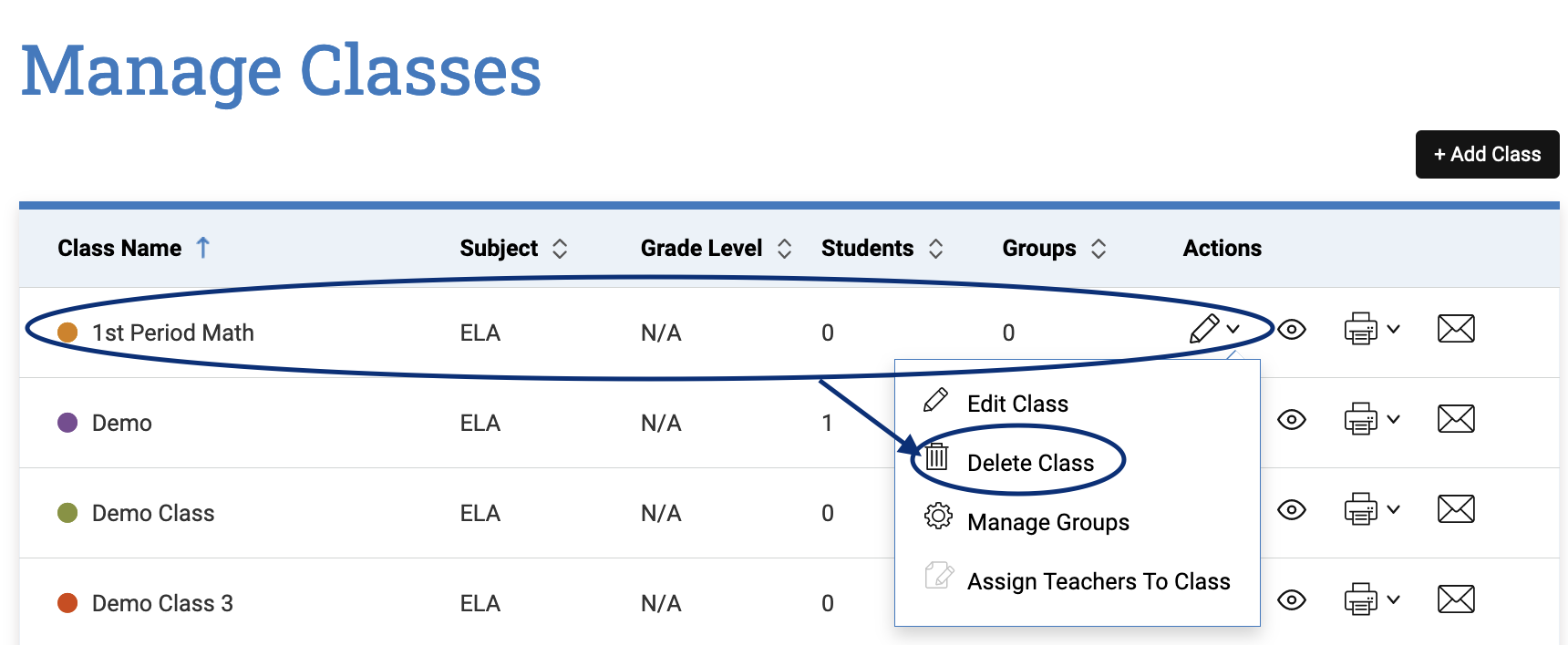Select Delete Class from the menu

click(x=1030, y=463)
